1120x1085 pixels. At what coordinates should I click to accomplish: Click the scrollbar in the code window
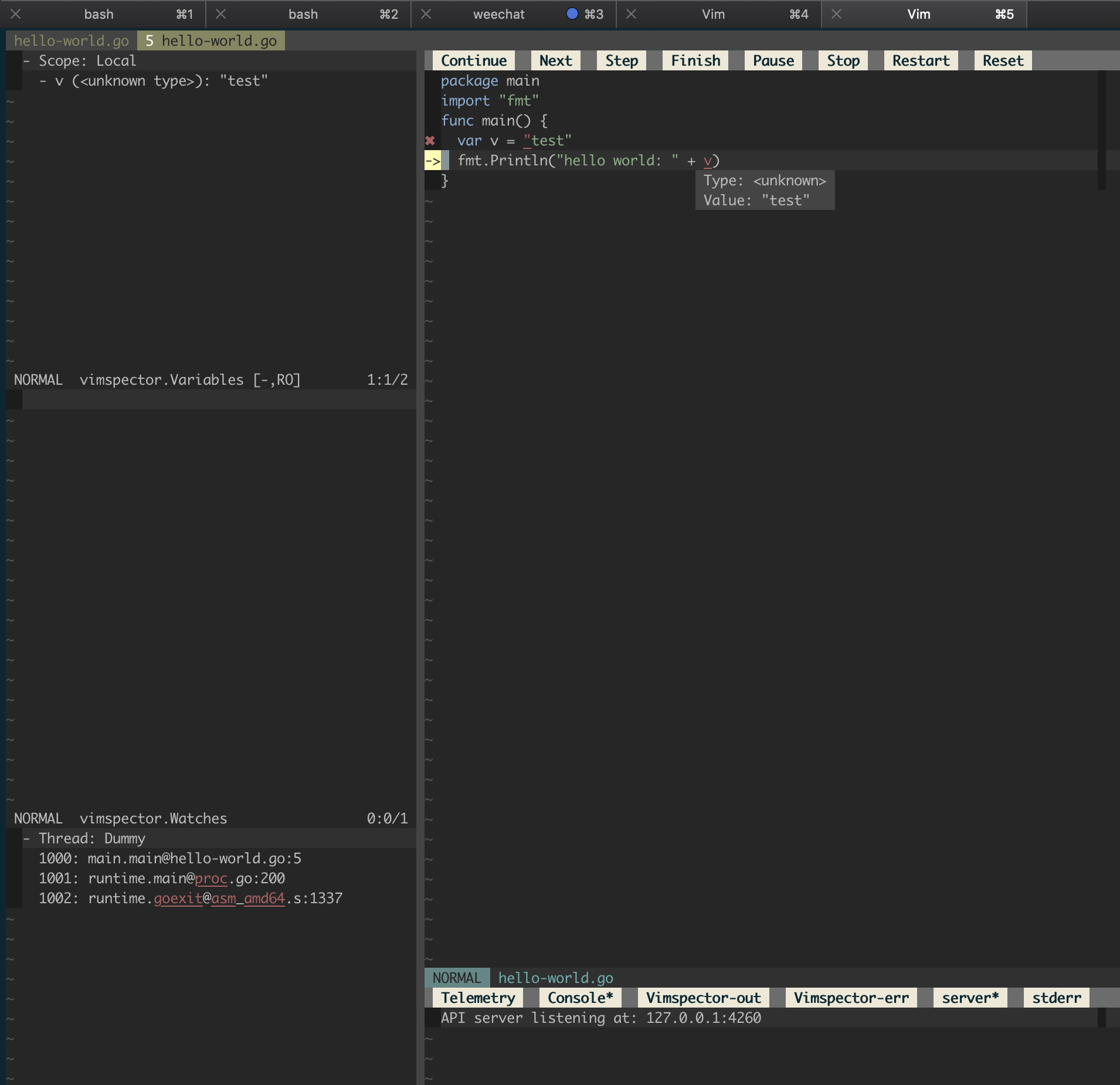1101,129
